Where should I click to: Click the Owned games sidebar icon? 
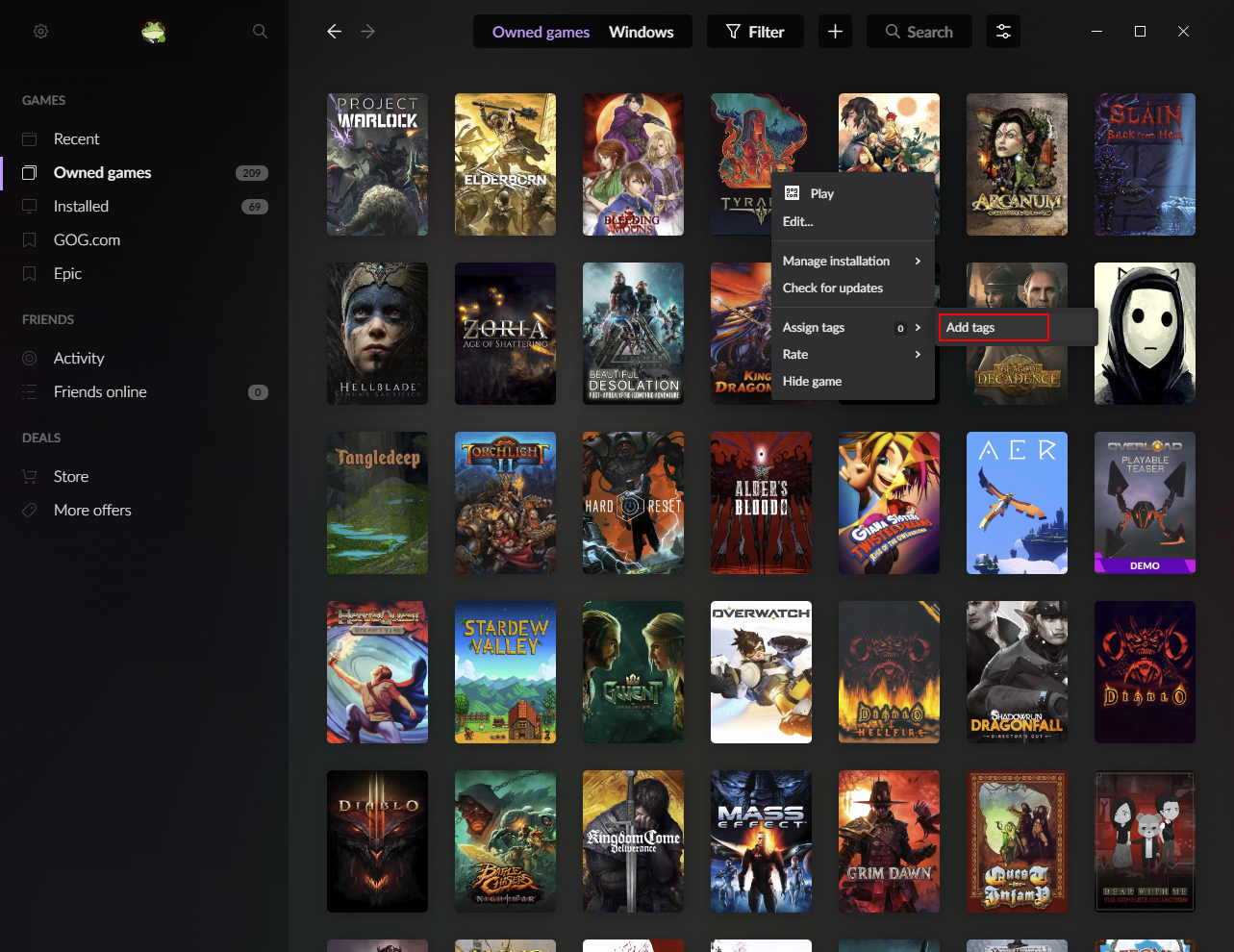30,173
